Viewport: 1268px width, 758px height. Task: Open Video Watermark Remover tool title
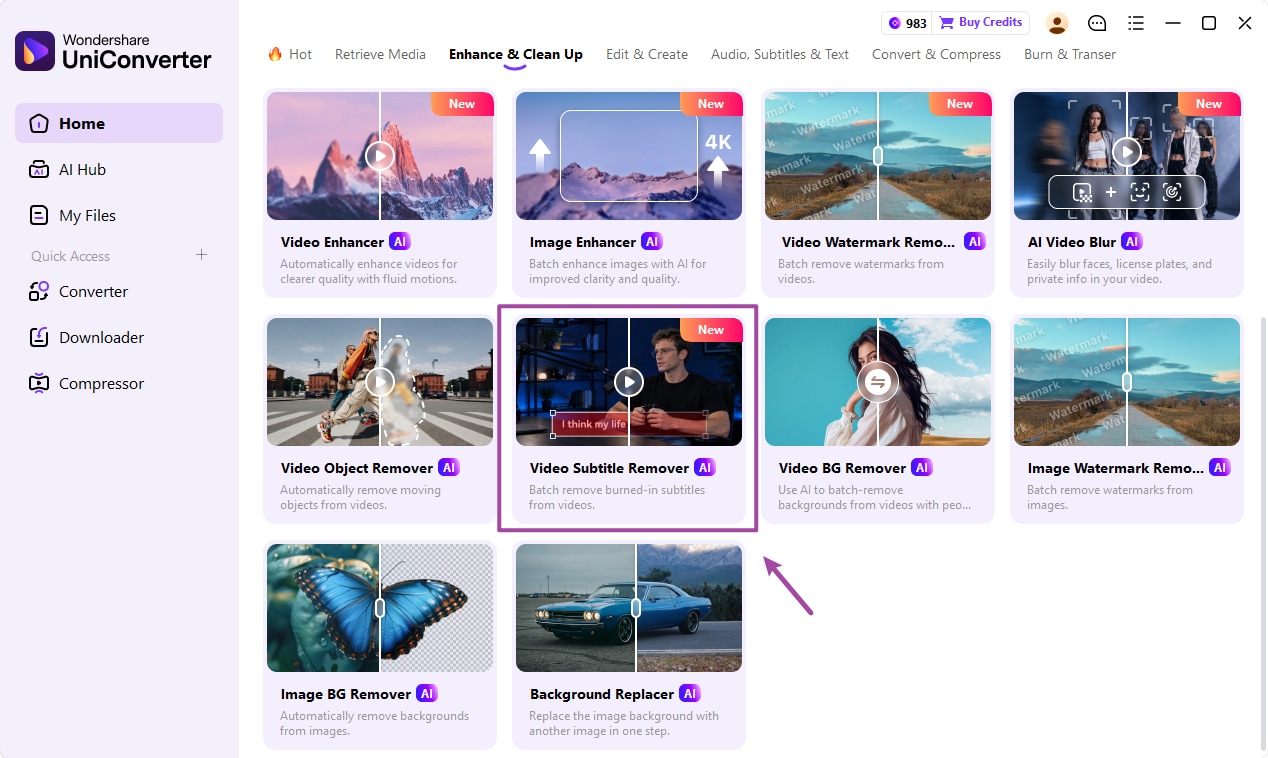[x=868, y=242]
